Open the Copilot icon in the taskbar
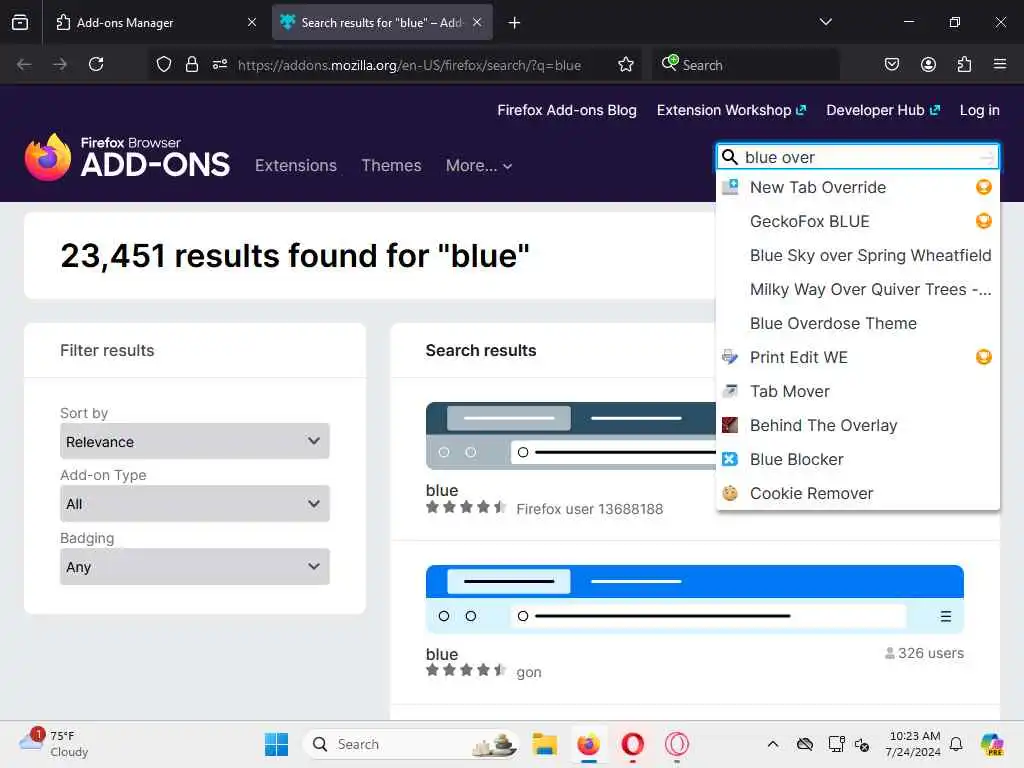This screenshot has height=768, width=1024. (x=992, y=744)
